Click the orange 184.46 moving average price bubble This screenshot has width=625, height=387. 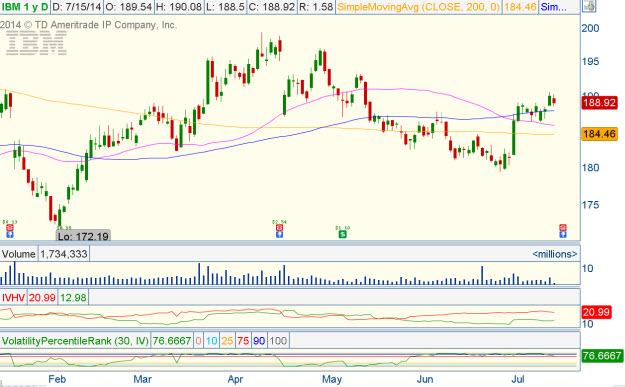tap(599, 134)
